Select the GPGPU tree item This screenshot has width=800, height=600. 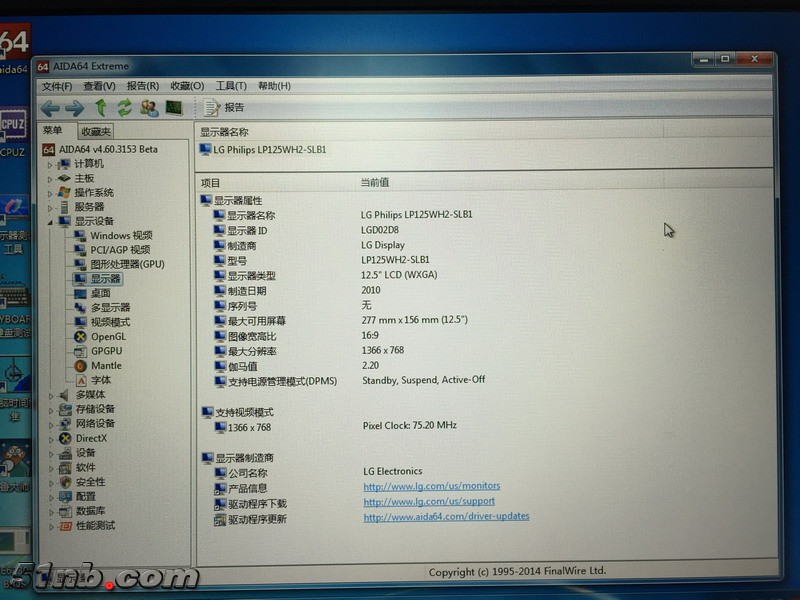[x=106, y=352]
